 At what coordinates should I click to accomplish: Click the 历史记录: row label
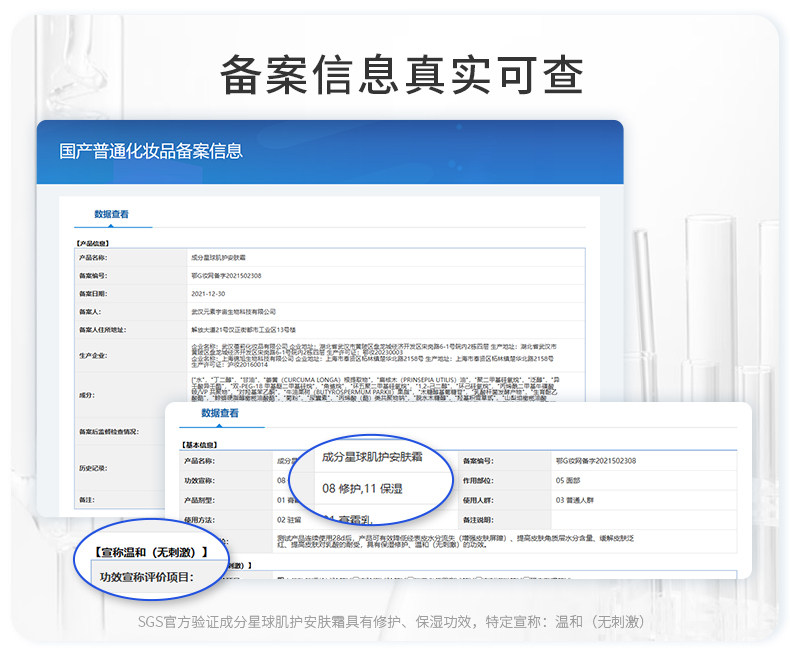click(x=93, y=468)
